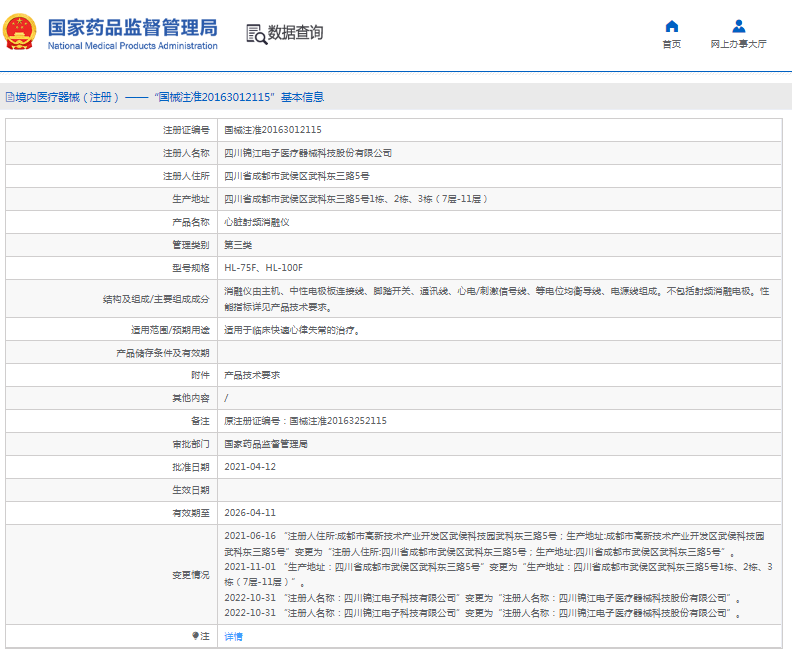Viewport: 792px width, 657px height.
Task: Click the home house icon
Action: click(671, 26)
